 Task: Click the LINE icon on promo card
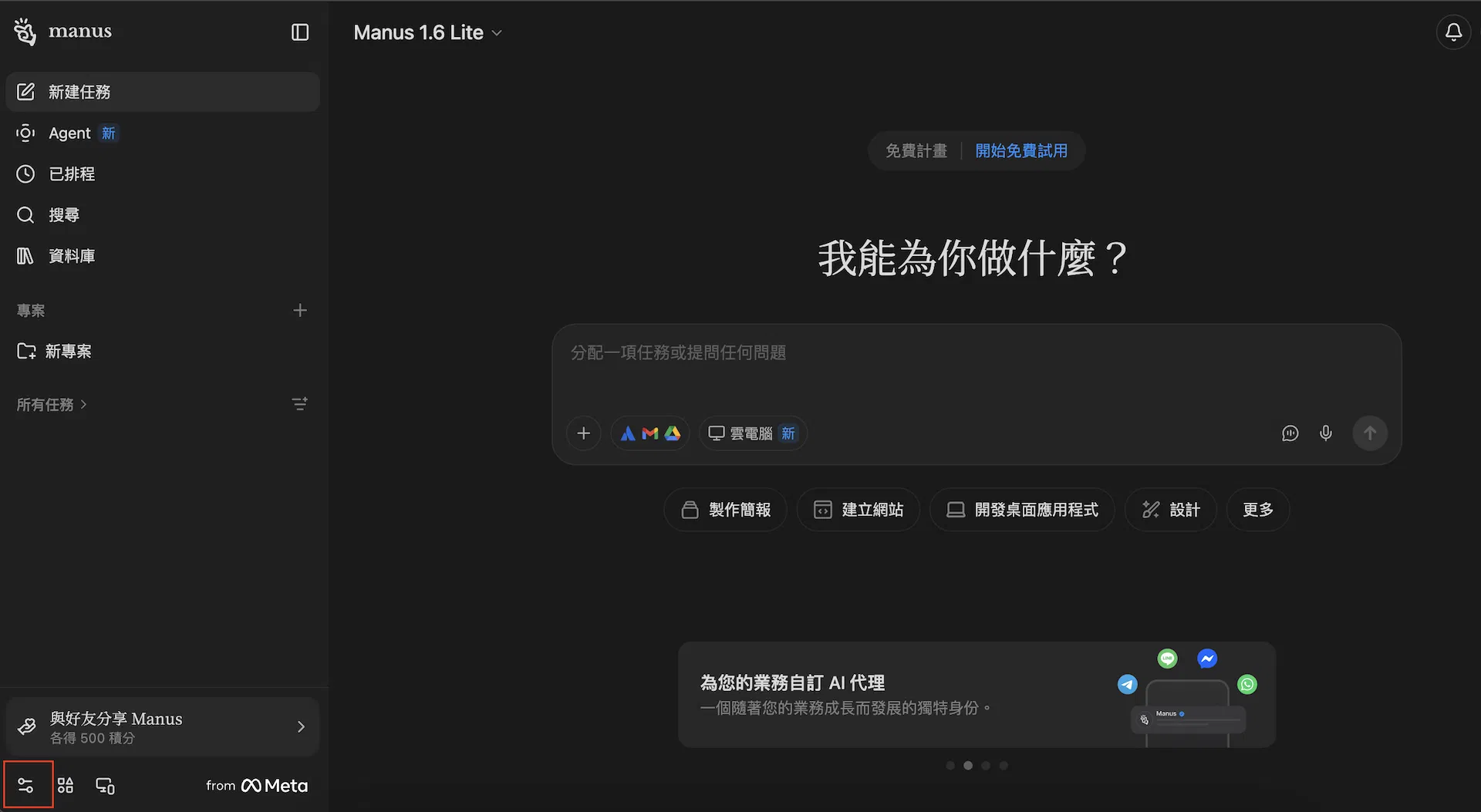coord(1168,659)
